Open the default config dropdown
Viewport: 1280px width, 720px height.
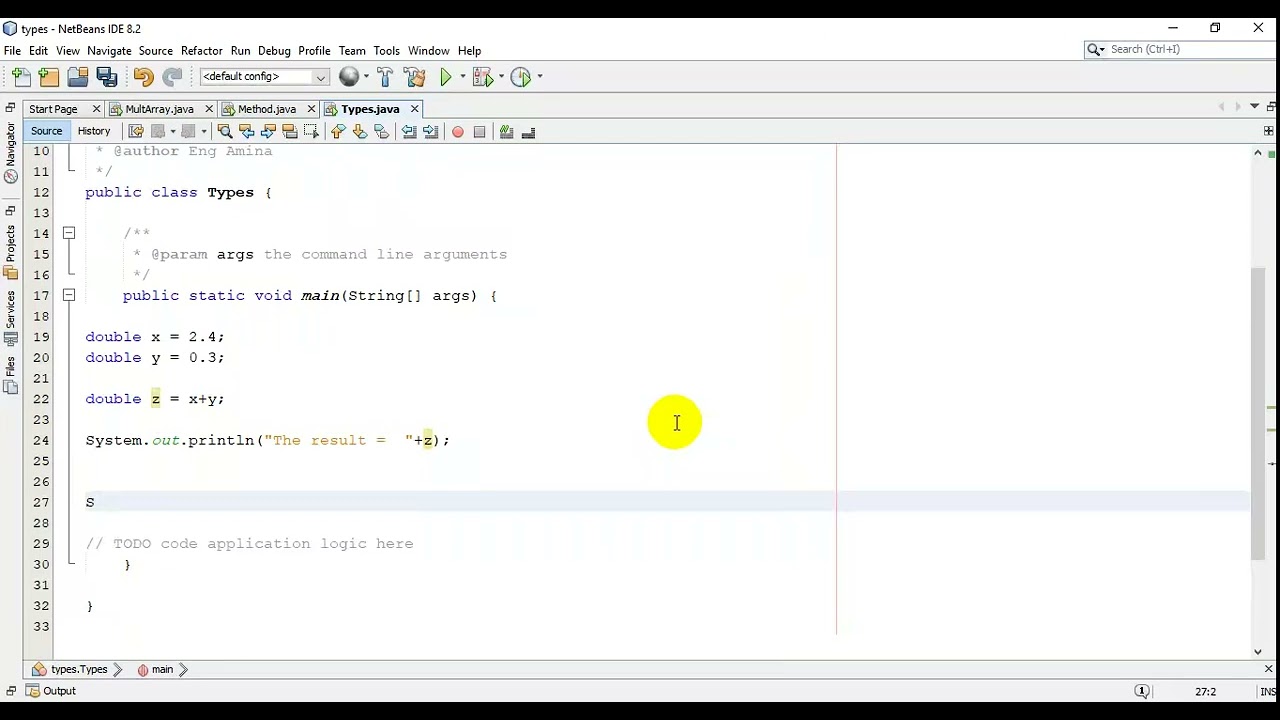click(265, 77)
